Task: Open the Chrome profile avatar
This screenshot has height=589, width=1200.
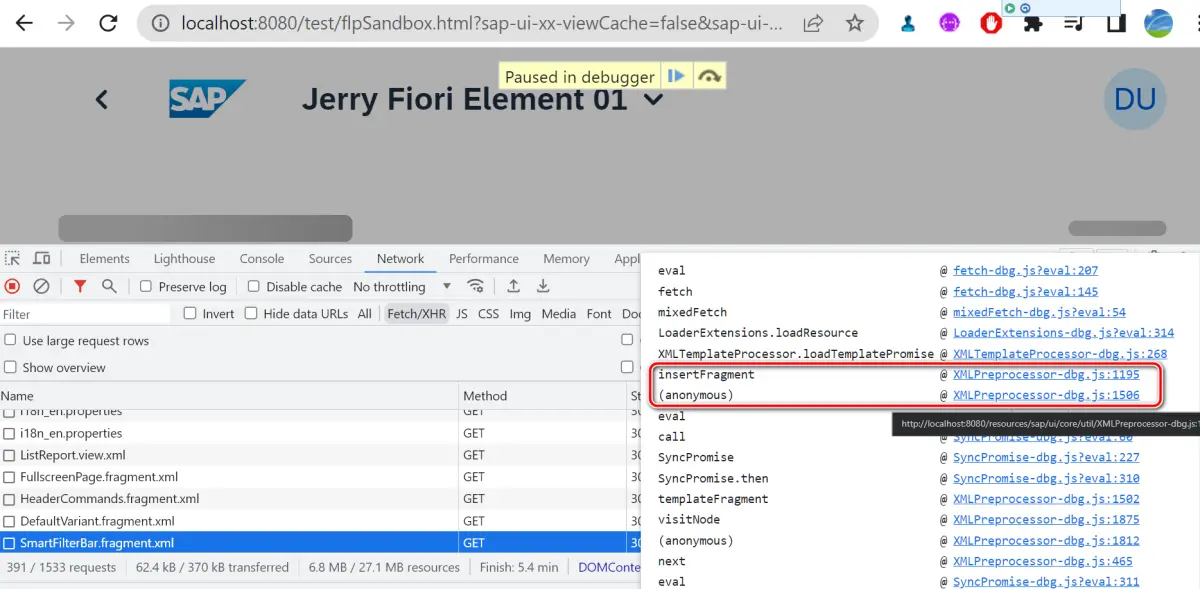Action: pos(1158,23)
